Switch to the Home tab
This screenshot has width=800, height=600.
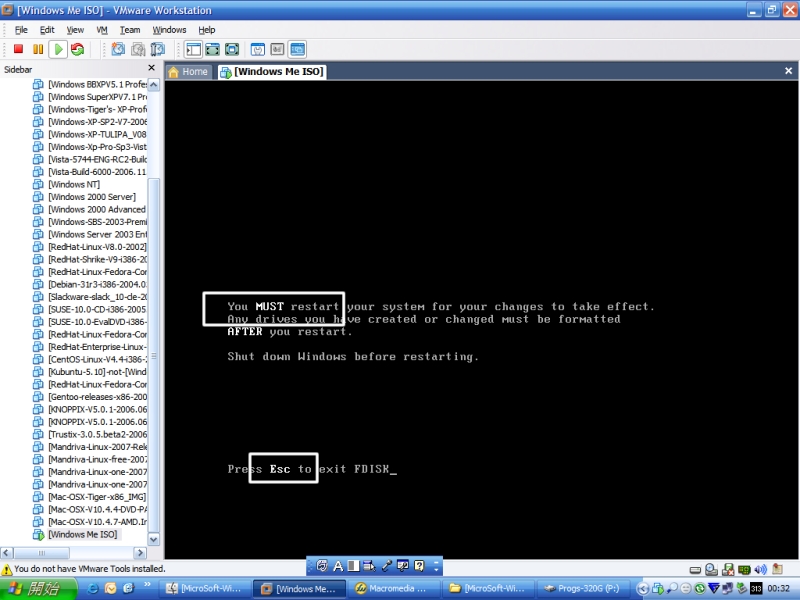pyautogui.click(x=188, y=71)
